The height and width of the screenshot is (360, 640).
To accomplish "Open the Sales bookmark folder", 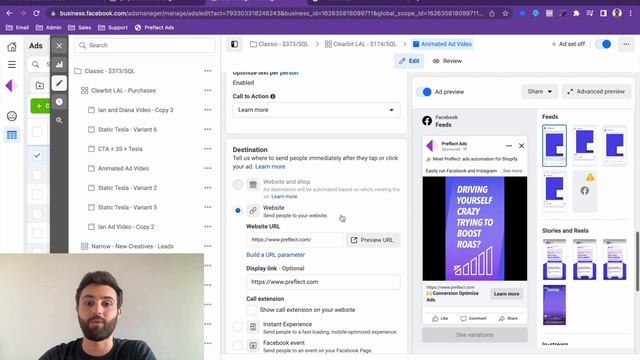I will (x=80, y=28).
